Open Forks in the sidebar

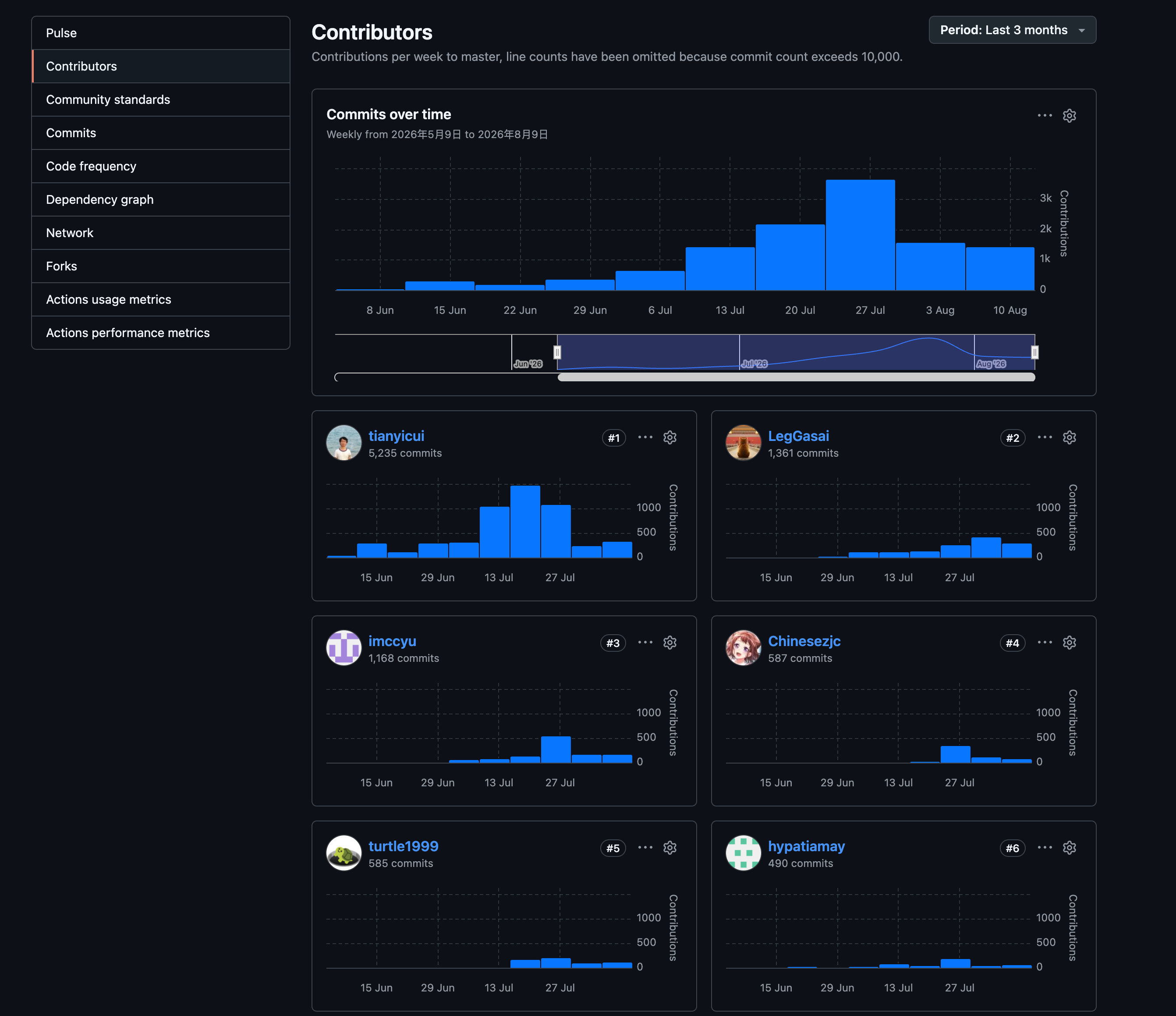click(x=161, y=266)
